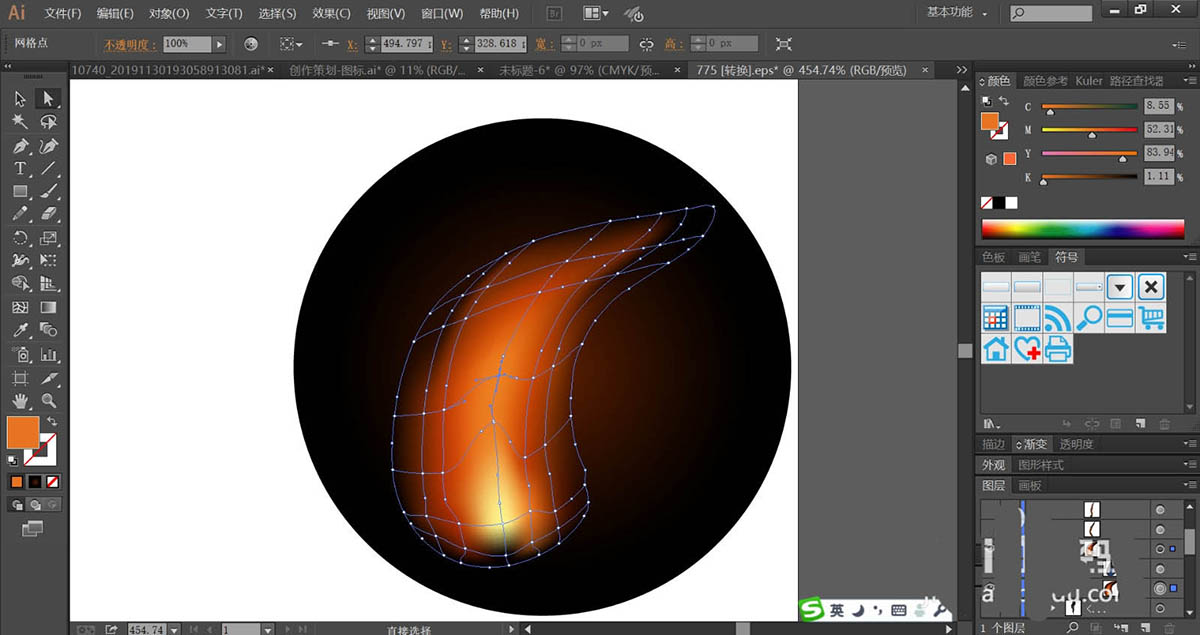Viewport: 1200px width, 635px height.
Task: Toggle constrain width and height link icon
Action: 647,44
